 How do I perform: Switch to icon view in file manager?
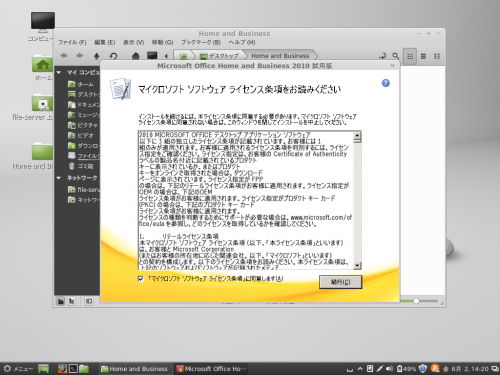[410, 56]
